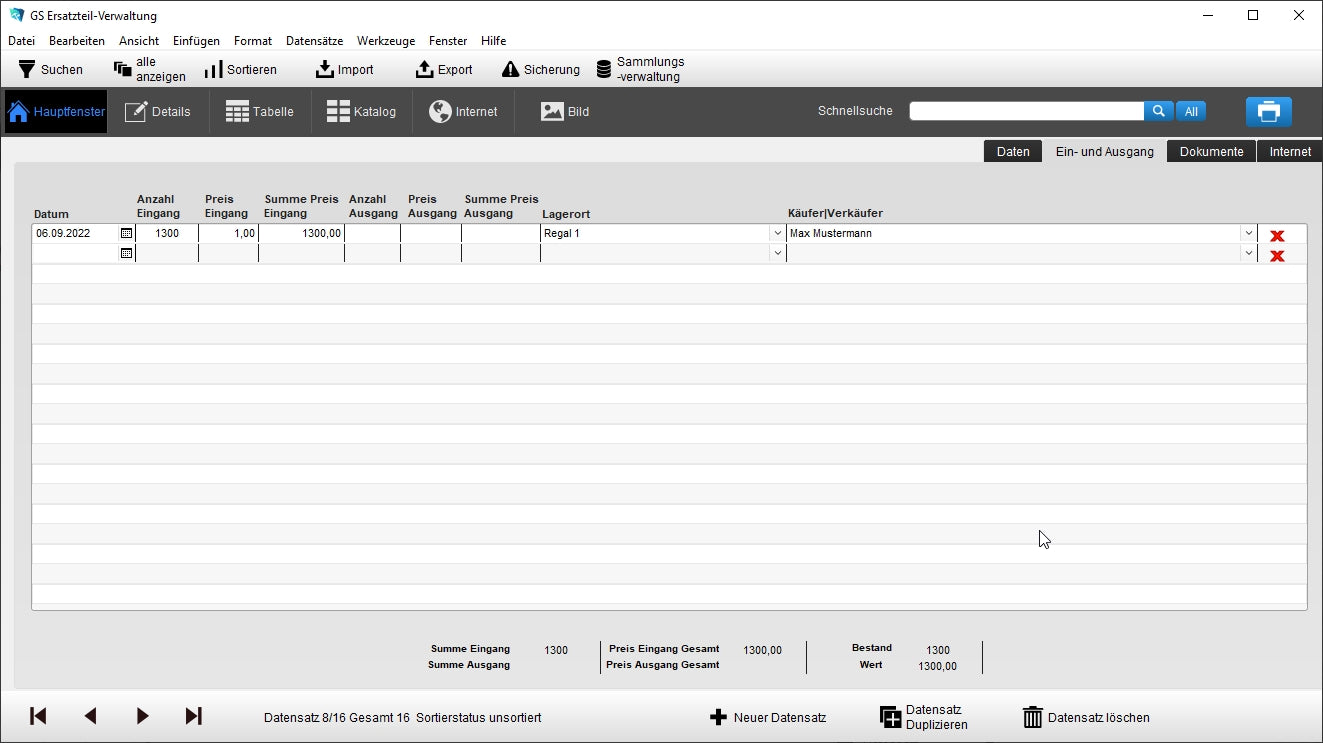Expand Käufer dropdown for Max Mustermann
Screen dimensions: 1323x743
[x=1247, y=233]
